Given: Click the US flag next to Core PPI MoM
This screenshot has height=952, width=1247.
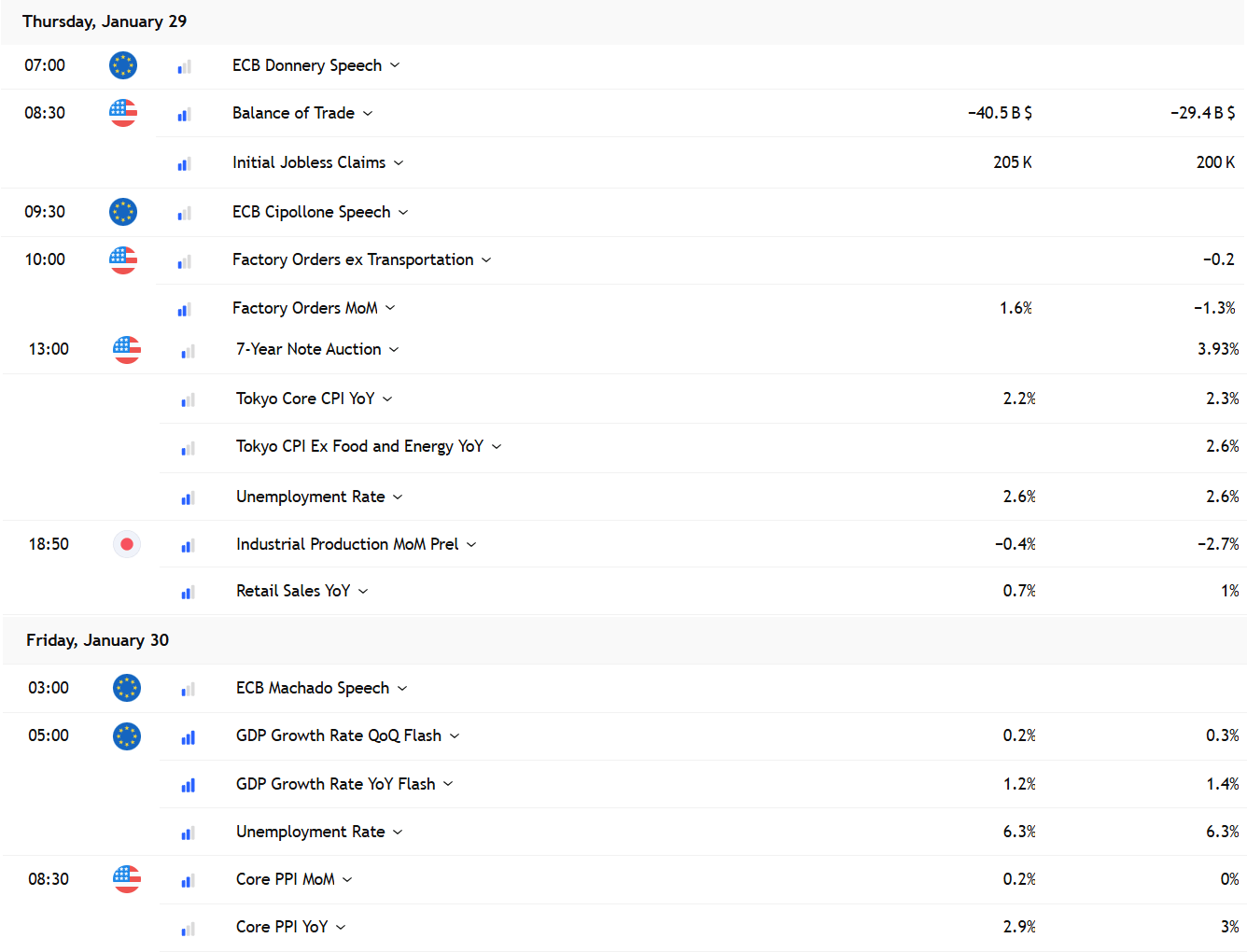Looking at the screenshot, I should pos(127,879).
